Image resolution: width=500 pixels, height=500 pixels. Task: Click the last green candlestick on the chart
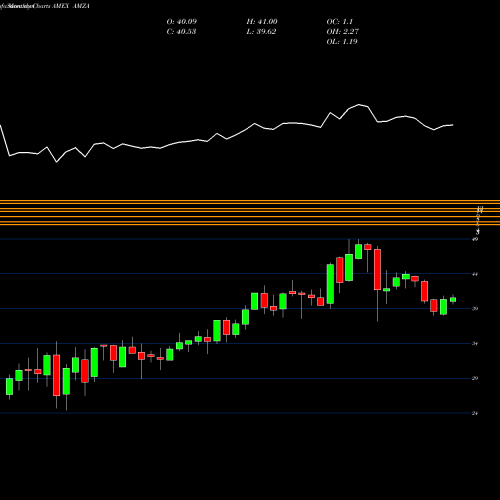coord(453,299)
